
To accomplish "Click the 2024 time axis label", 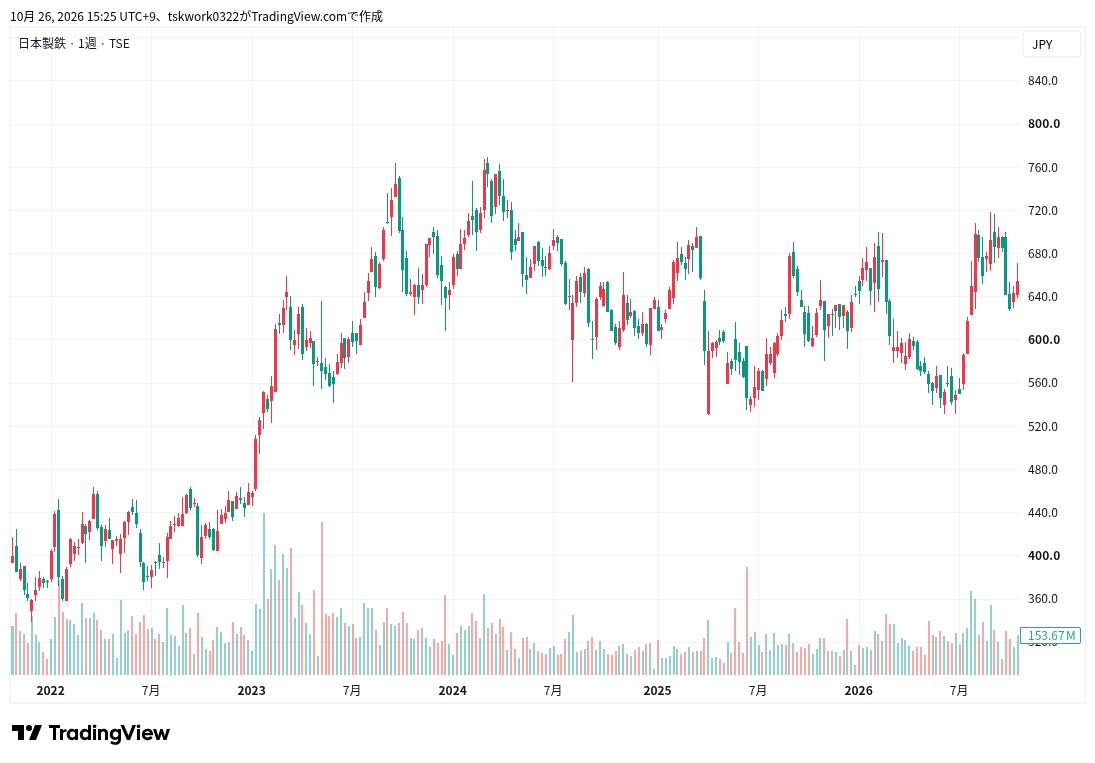I will pos(453,691).
